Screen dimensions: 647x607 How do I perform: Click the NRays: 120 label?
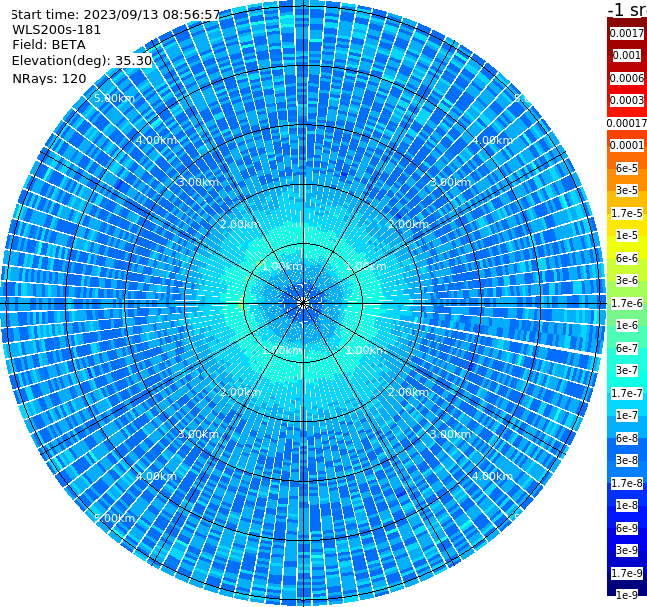[49, 78]
